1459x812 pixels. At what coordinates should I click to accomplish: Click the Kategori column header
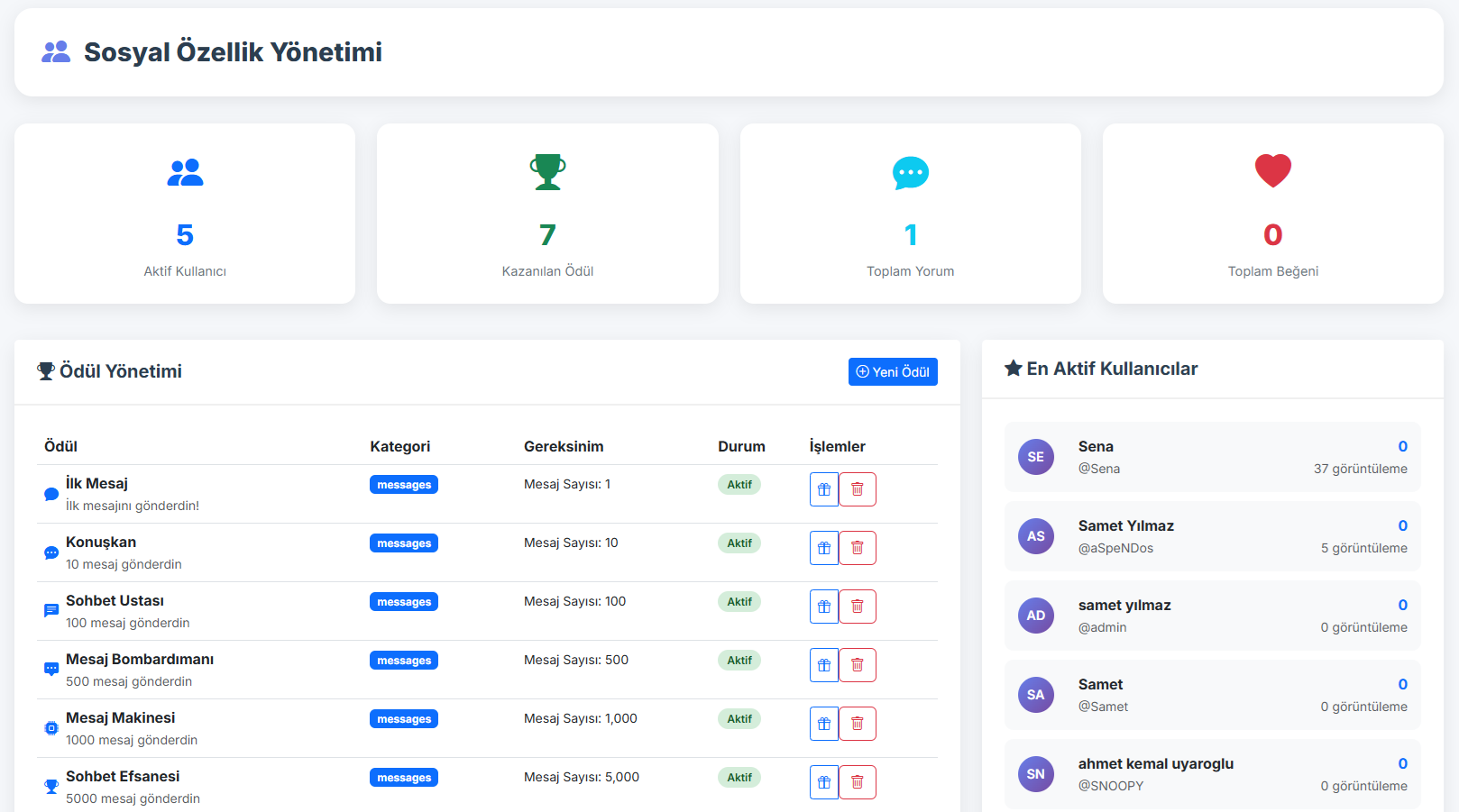pyautogui.click(x=399, y=446)
